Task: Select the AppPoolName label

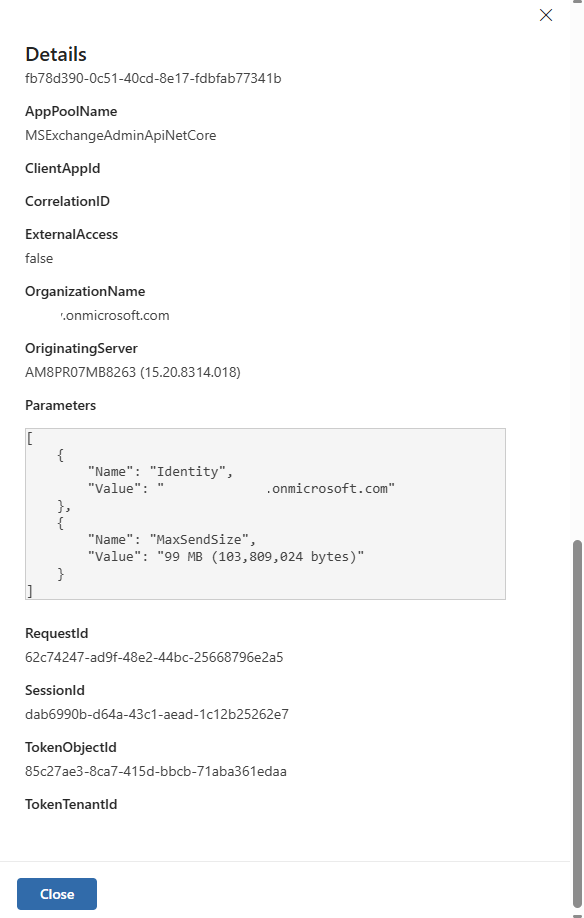Action: (x=70, y=111)
